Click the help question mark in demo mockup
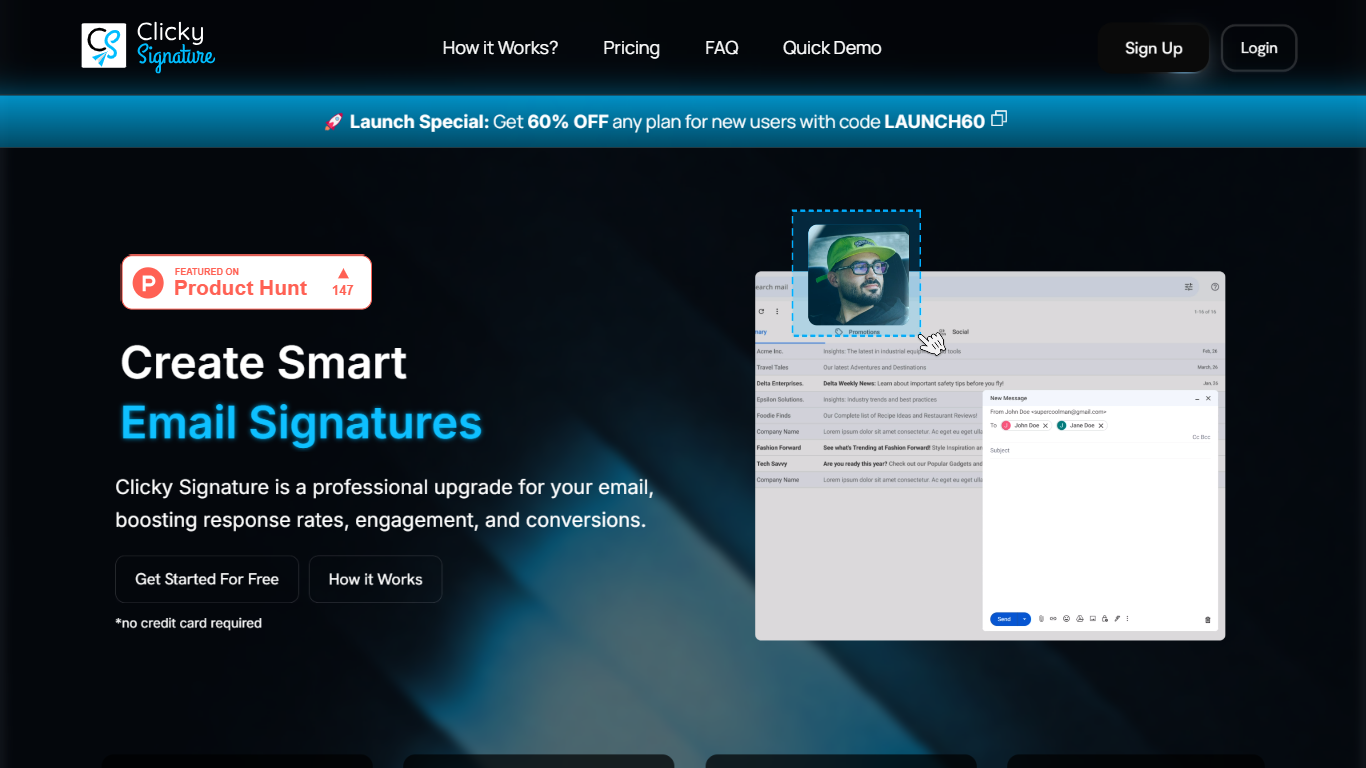This screenshot has height=768, width=1366. click(1215, 287)
